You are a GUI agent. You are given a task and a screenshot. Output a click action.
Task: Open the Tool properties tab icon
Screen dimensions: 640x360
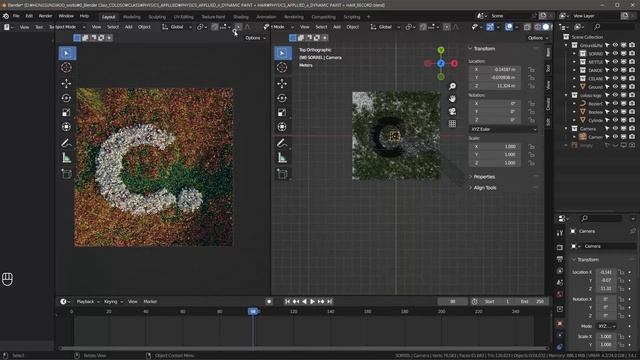560,233
